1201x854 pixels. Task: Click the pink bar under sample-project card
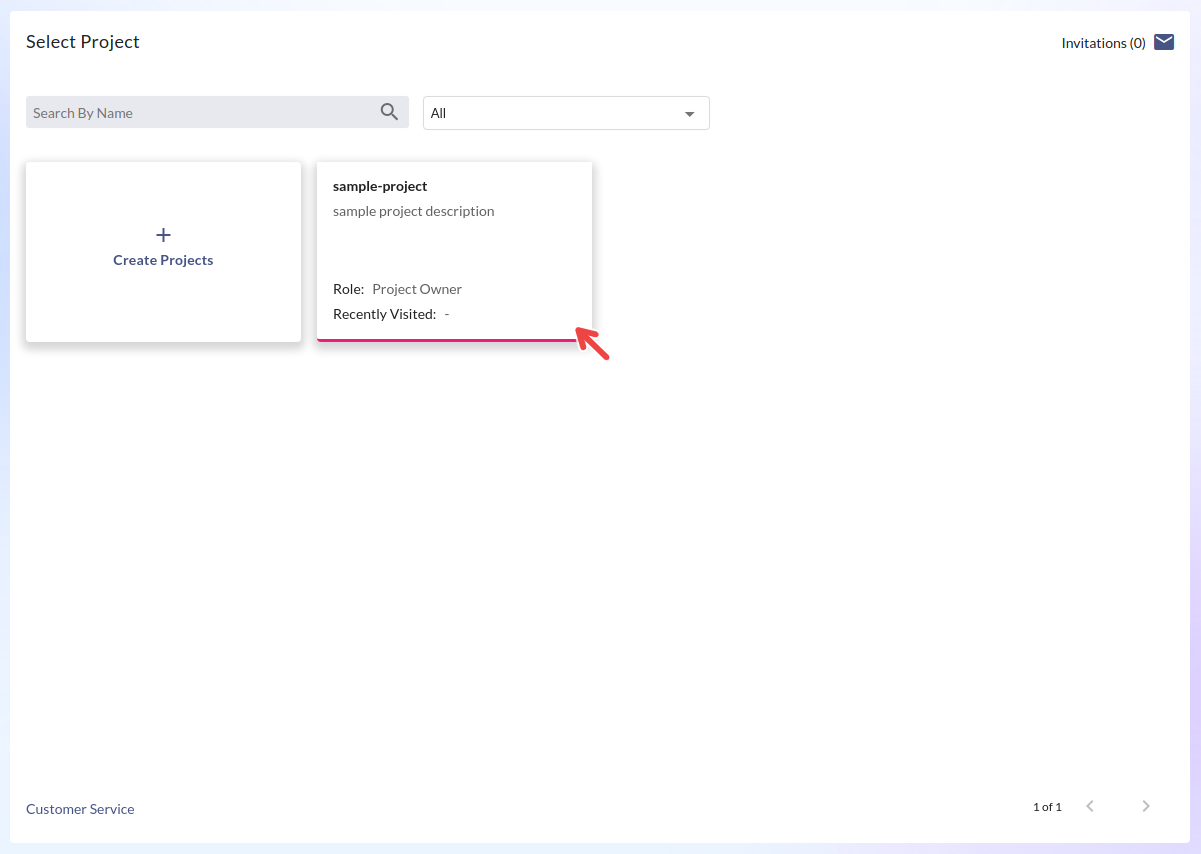click(446, 340)
